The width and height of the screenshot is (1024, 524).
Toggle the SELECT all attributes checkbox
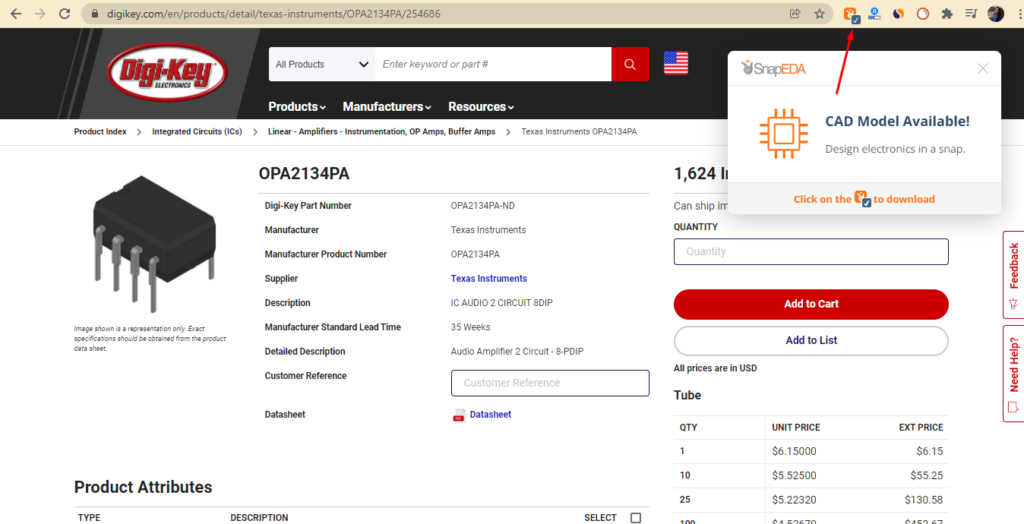[x=635, y=518]
